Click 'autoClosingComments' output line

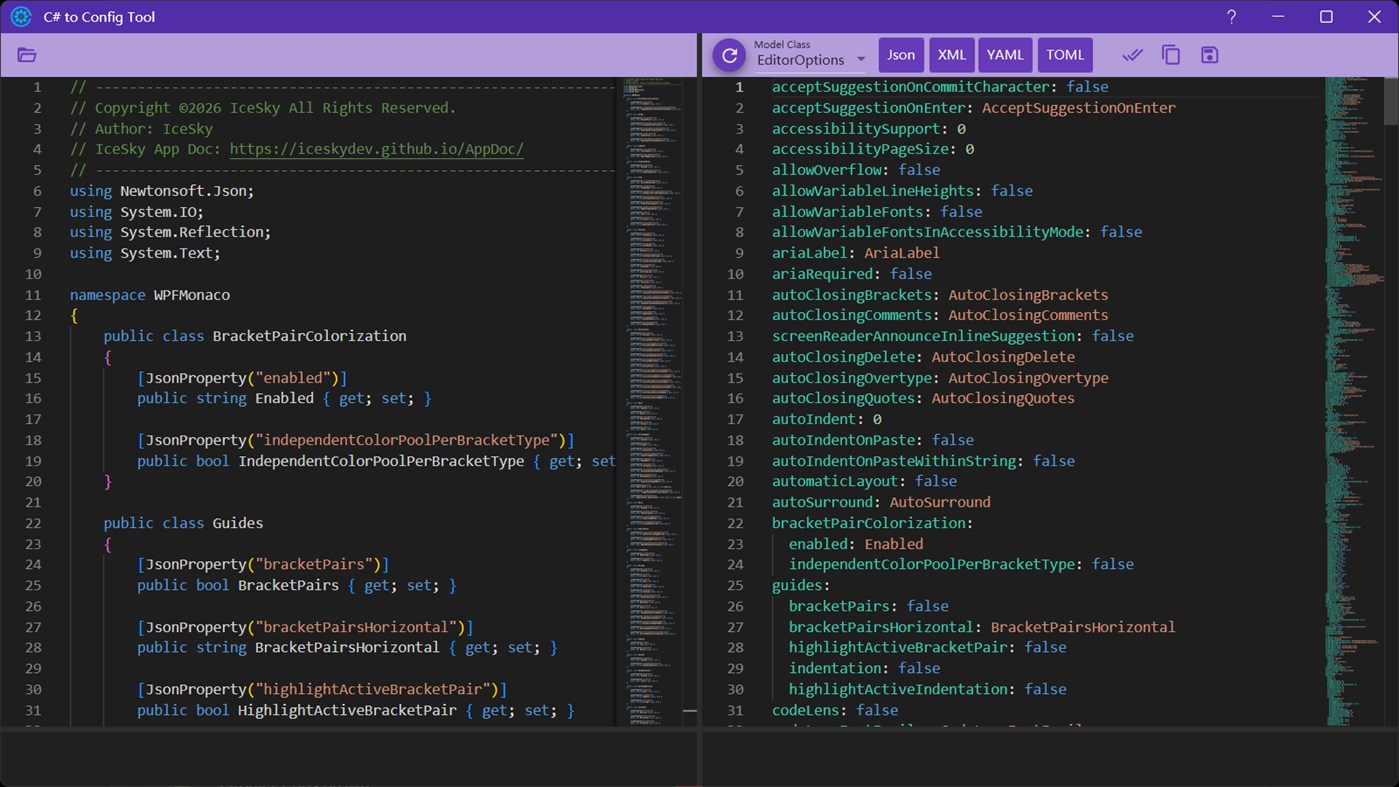click(x=940, y=315)
